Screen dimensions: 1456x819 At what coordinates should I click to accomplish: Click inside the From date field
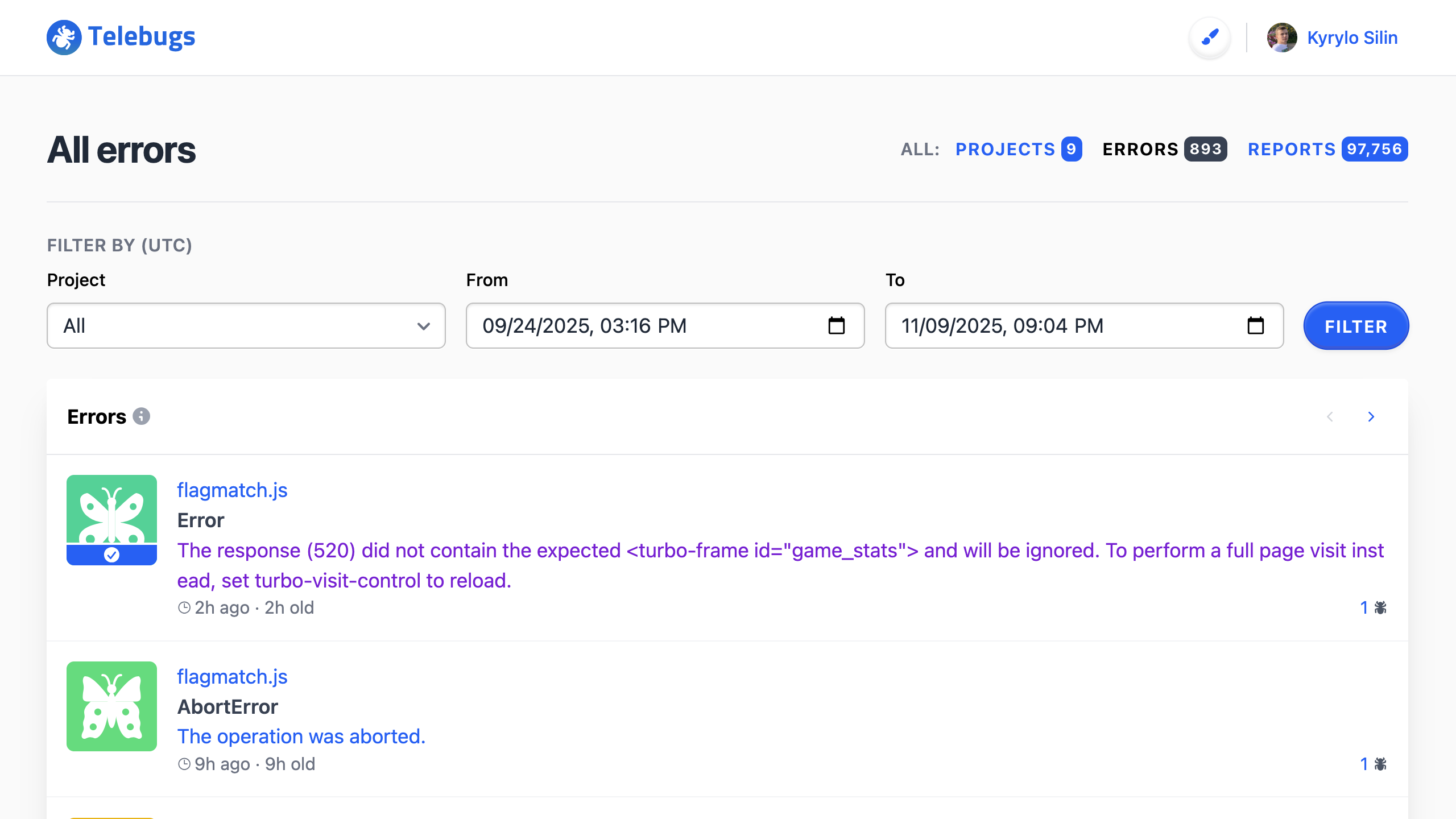(x=626, y=326)
